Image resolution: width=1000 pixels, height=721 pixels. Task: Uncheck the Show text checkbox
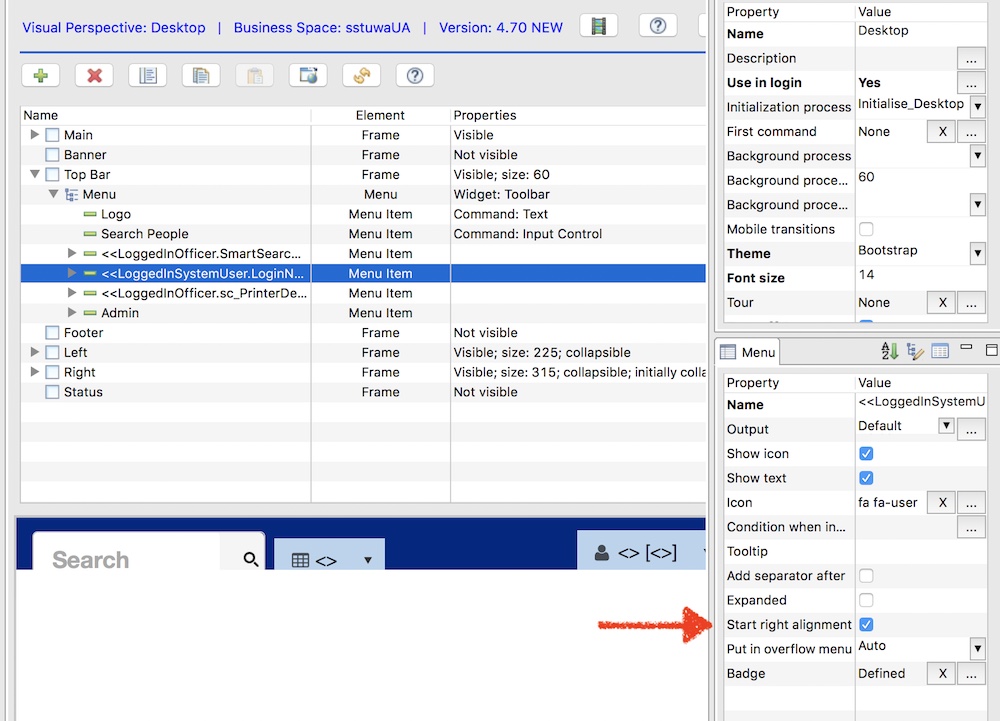pyautogui.click(x=866, y=478)
